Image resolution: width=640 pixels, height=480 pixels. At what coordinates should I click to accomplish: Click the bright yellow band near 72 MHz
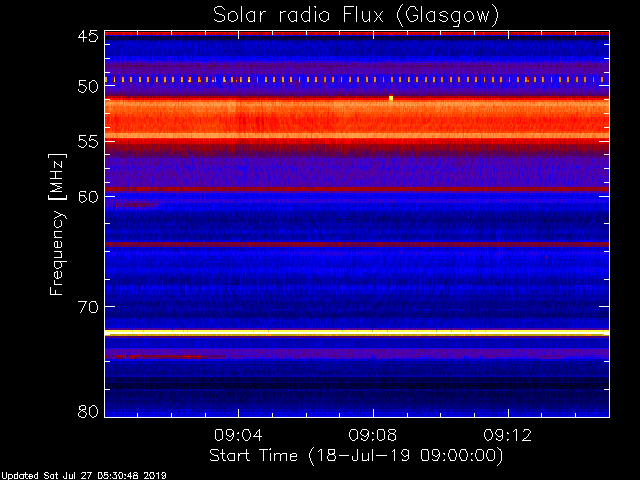[357, 333]
